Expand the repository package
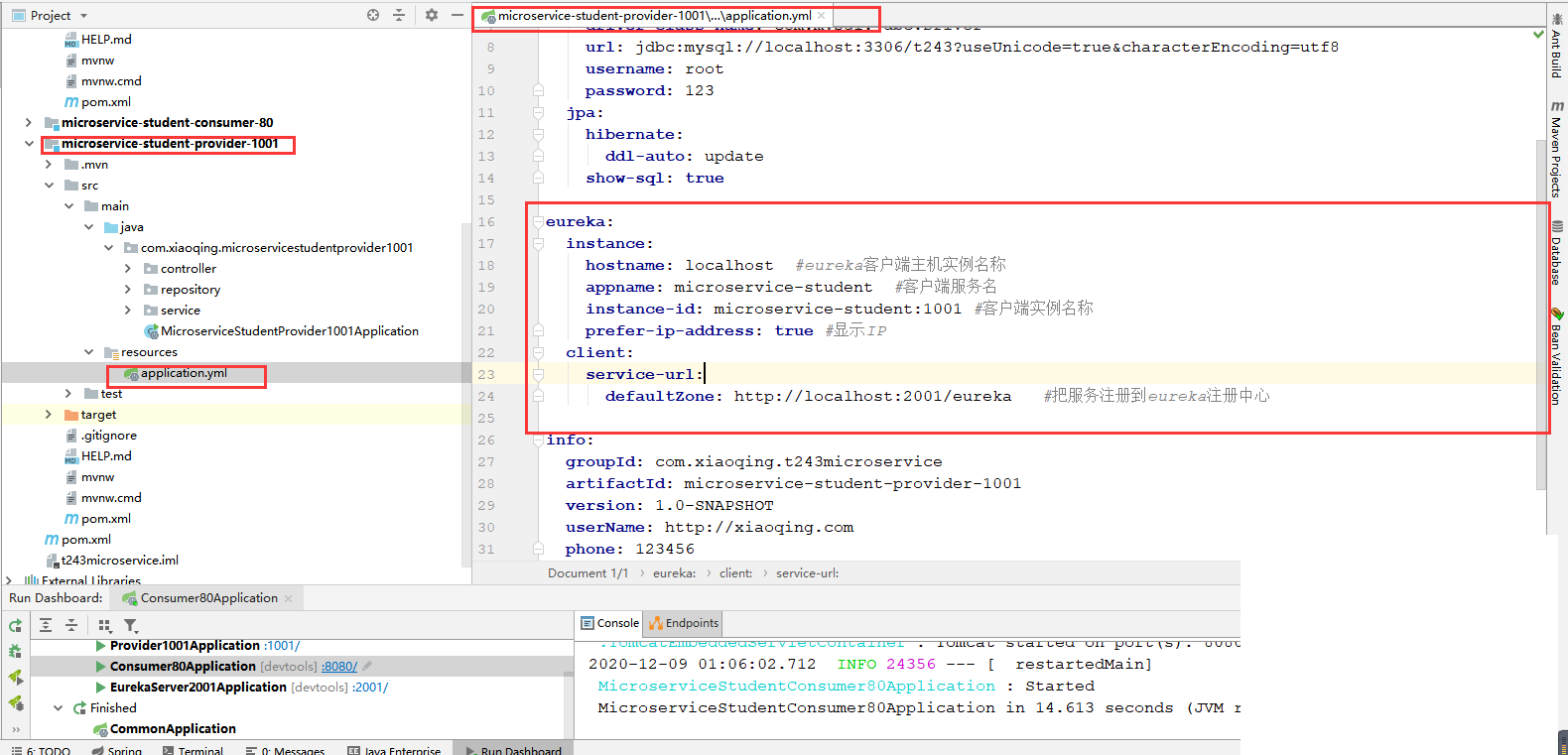Viewport: 1568px width, 755px height. tap(128, 290)
